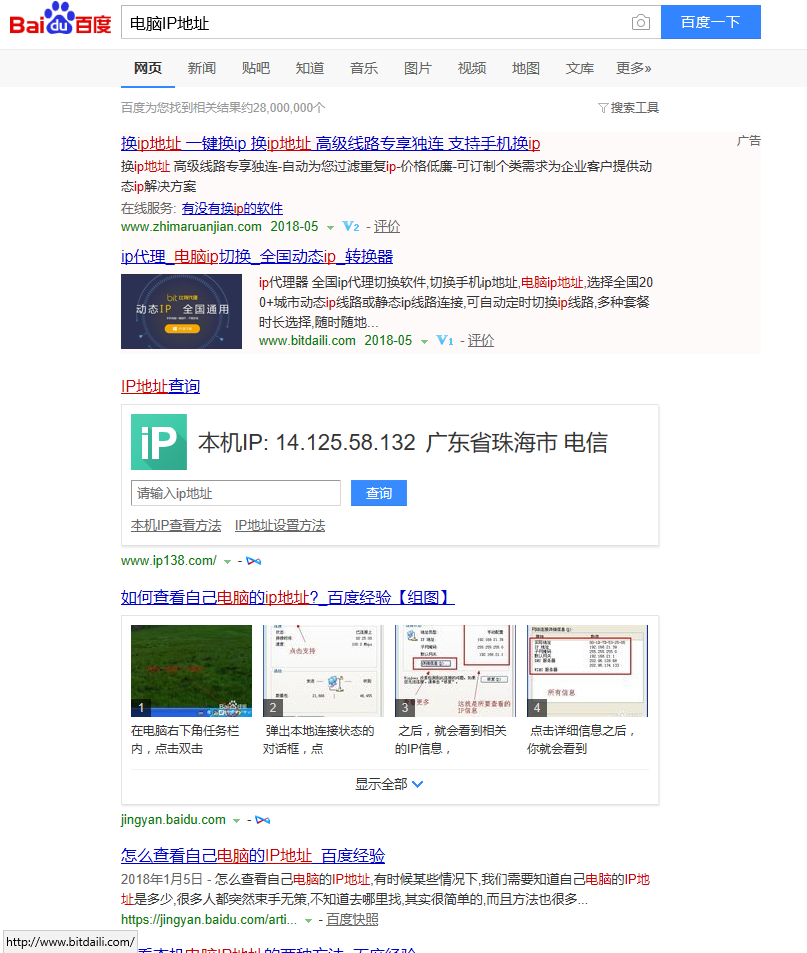
Task: Click the camera icon for image search
Action: 640,22
